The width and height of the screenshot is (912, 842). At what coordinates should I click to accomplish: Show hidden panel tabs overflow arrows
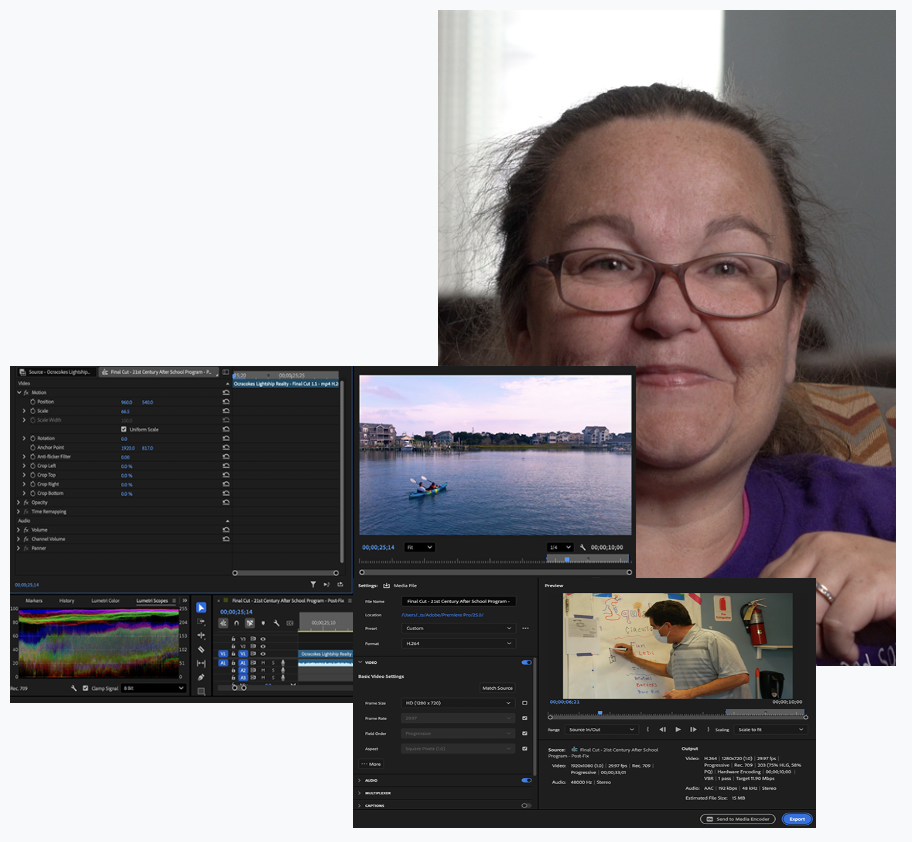click(x=185, y=601)
